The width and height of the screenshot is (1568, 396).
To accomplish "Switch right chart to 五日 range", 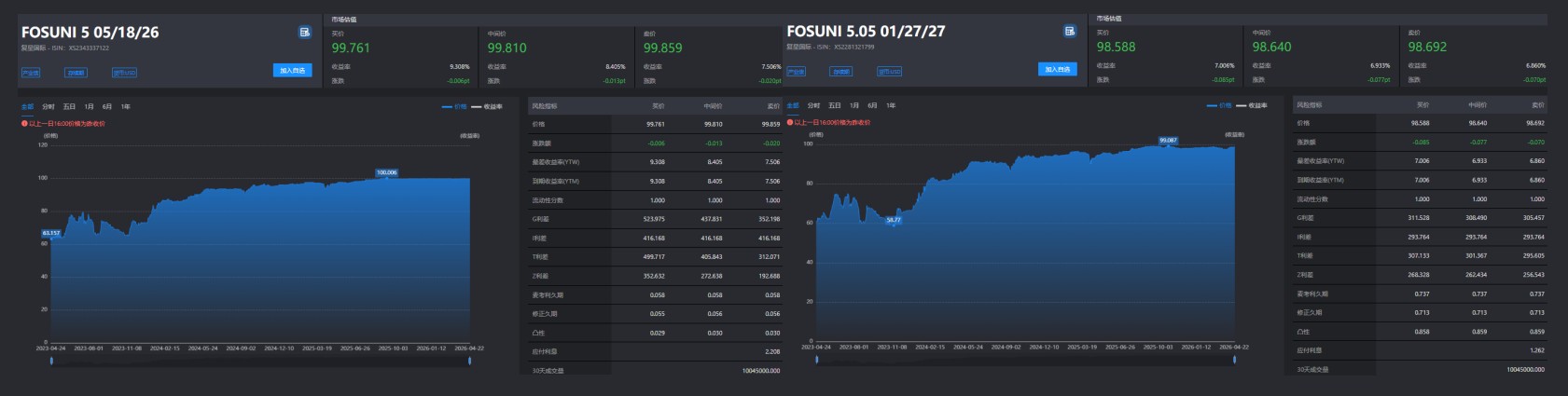I will 834,106.
